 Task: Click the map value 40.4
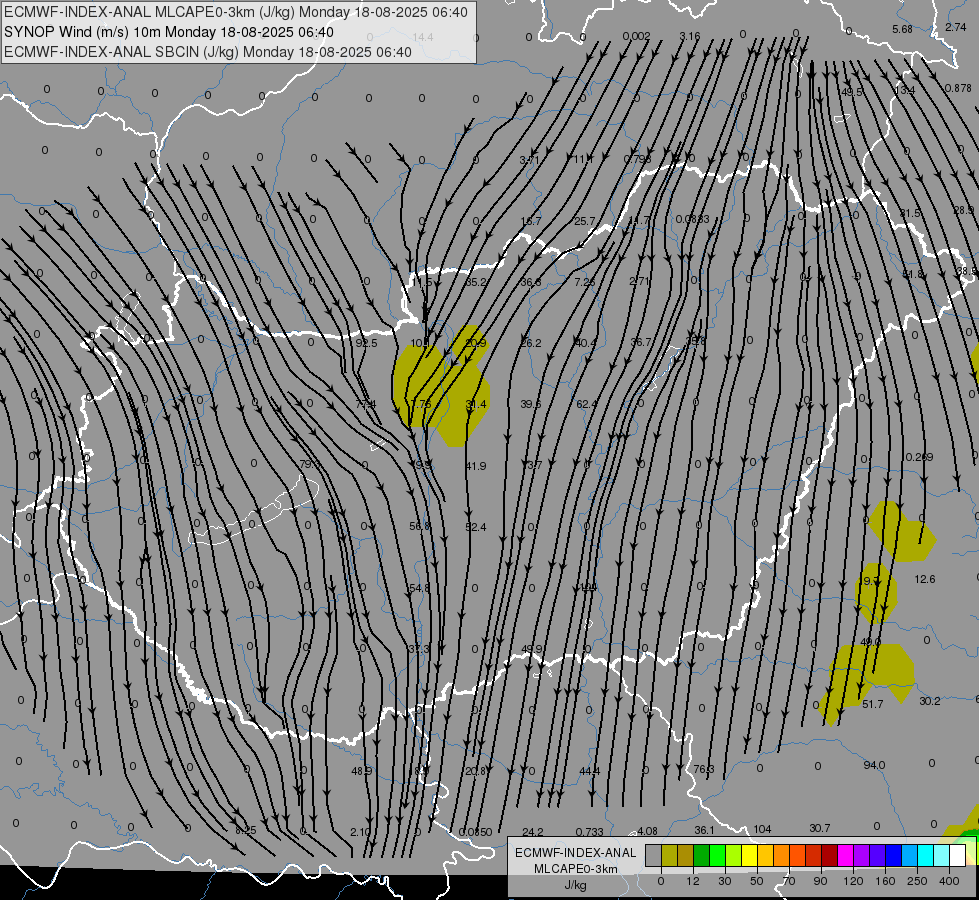pyautogui.click(x=586, y=343)
